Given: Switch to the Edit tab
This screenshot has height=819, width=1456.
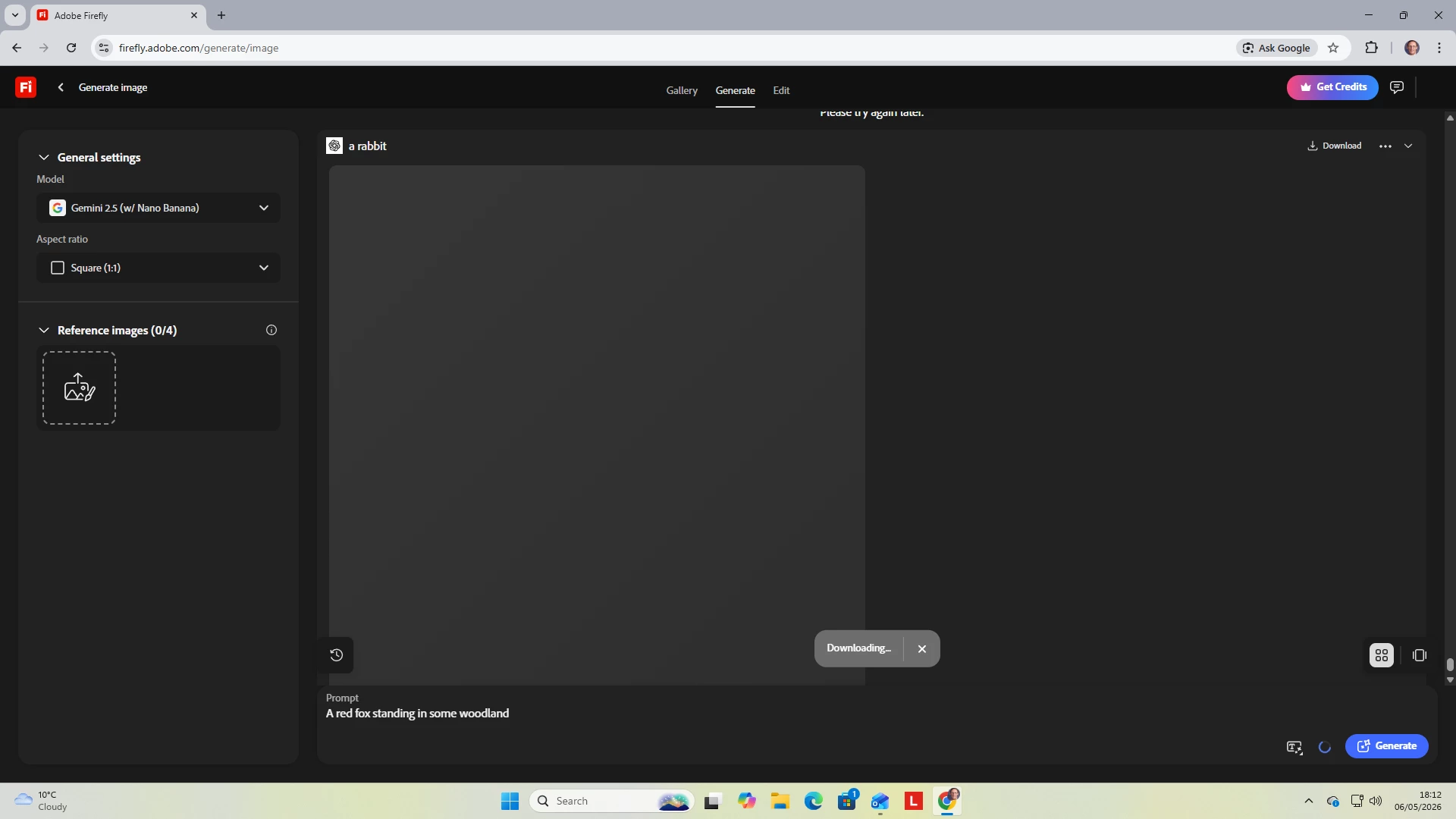Looking at the screenshot, I should tap(781, 90).
